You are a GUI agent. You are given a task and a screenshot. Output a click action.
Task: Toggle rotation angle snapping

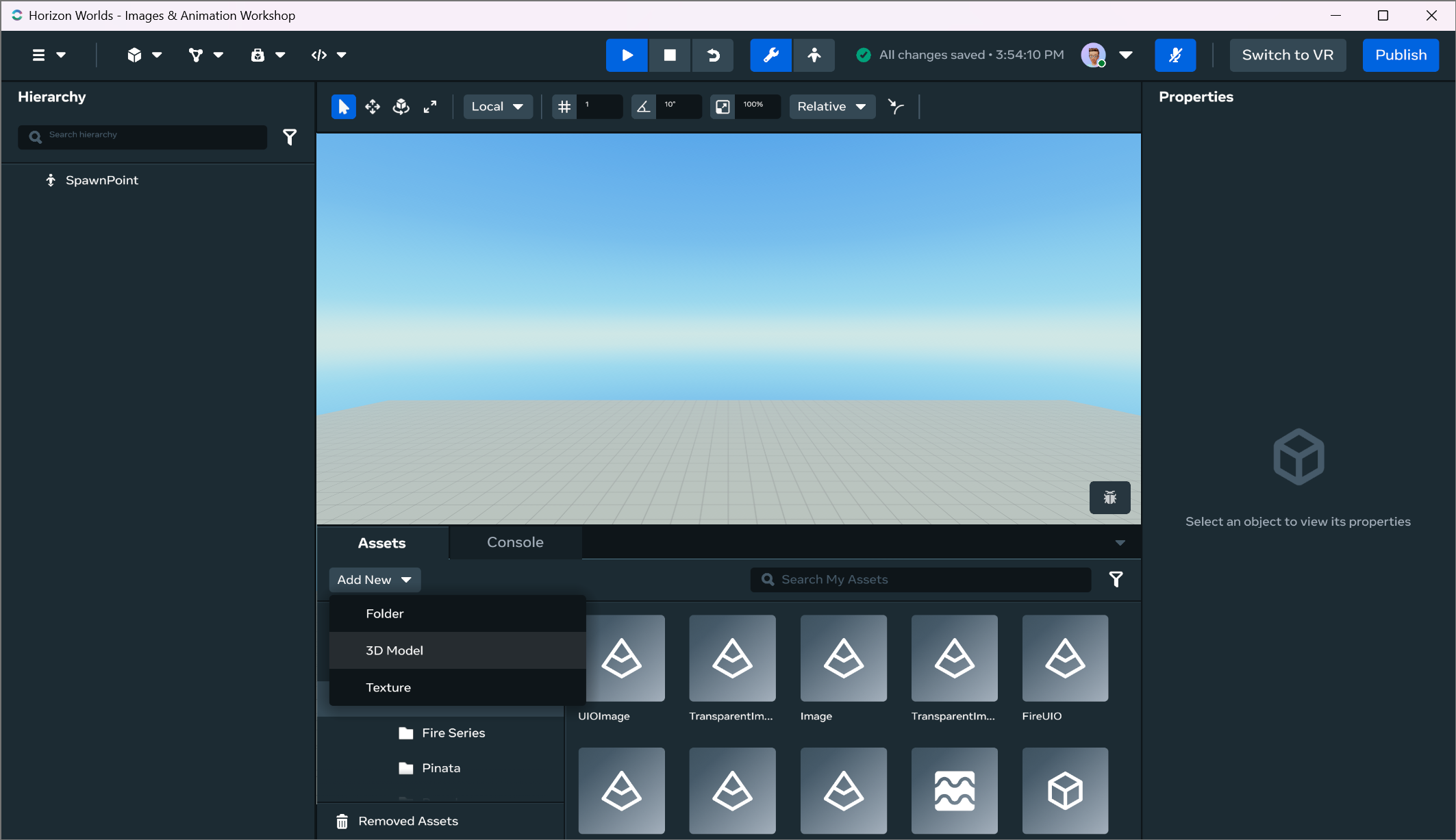tap(643, 107)
